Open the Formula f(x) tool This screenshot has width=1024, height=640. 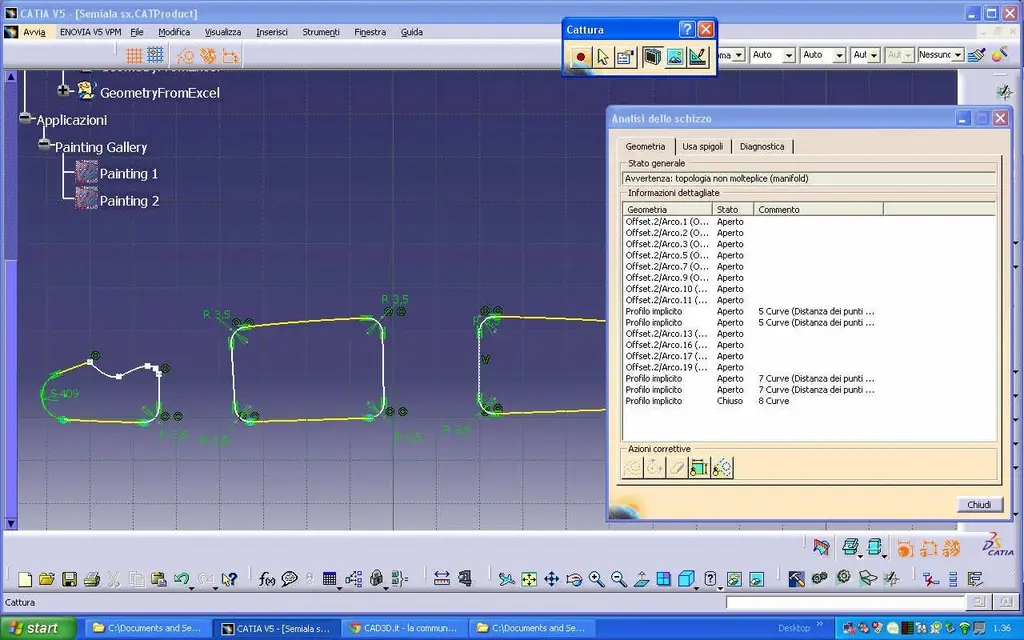[x=266, y=579]
